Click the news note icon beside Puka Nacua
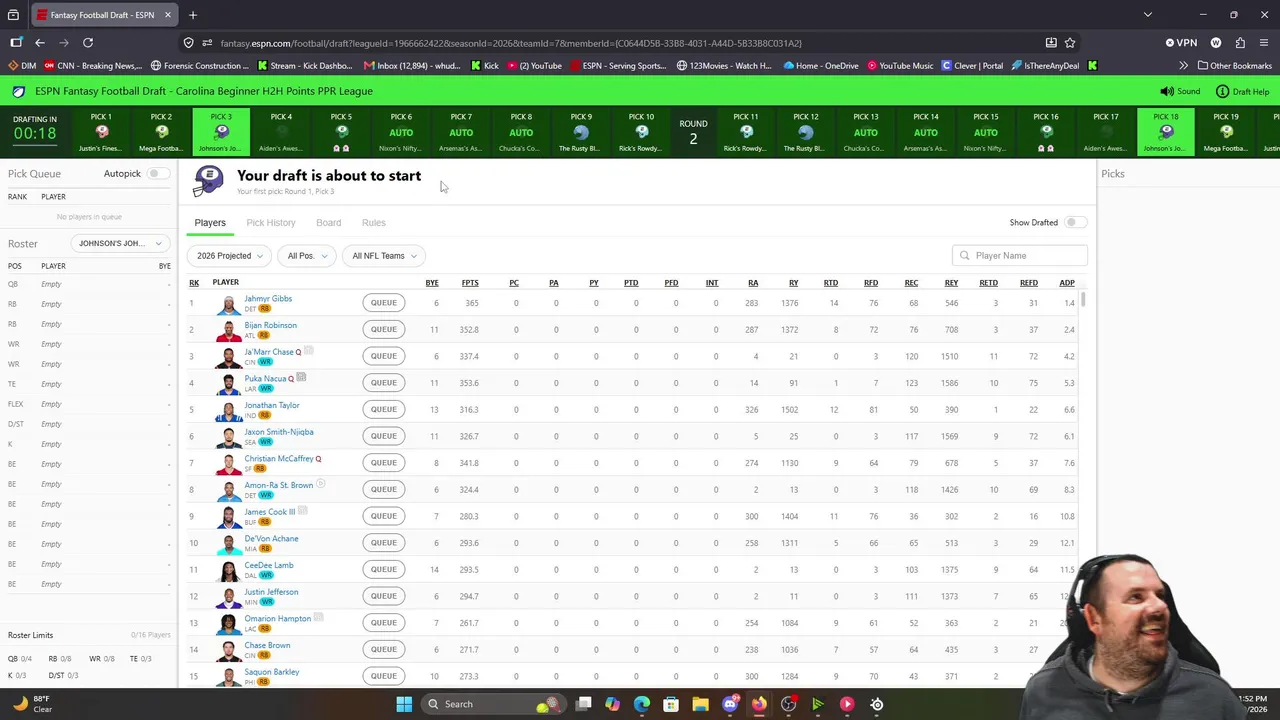 coord(301,378)
